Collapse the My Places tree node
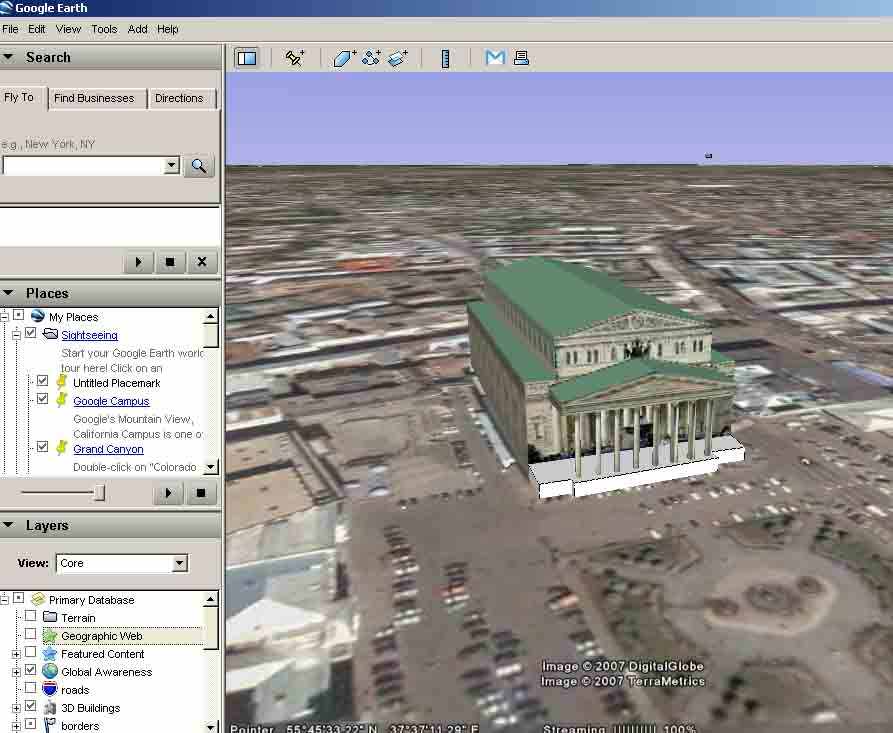Screen dimensions: 893x733 [x=4, y=316]
